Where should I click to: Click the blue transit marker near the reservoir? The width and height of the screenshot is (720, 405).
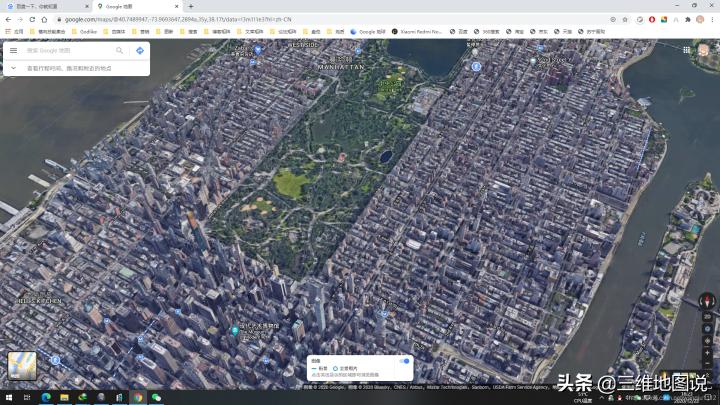click(476, 66)
